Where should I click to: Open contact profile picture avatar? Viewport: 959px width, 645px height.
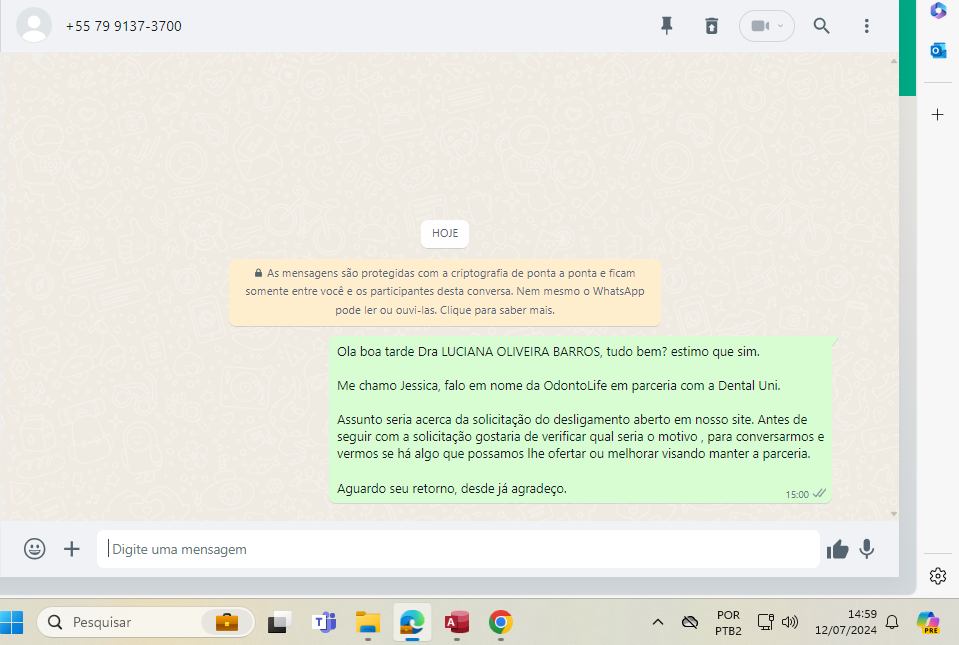pos(35,26)
